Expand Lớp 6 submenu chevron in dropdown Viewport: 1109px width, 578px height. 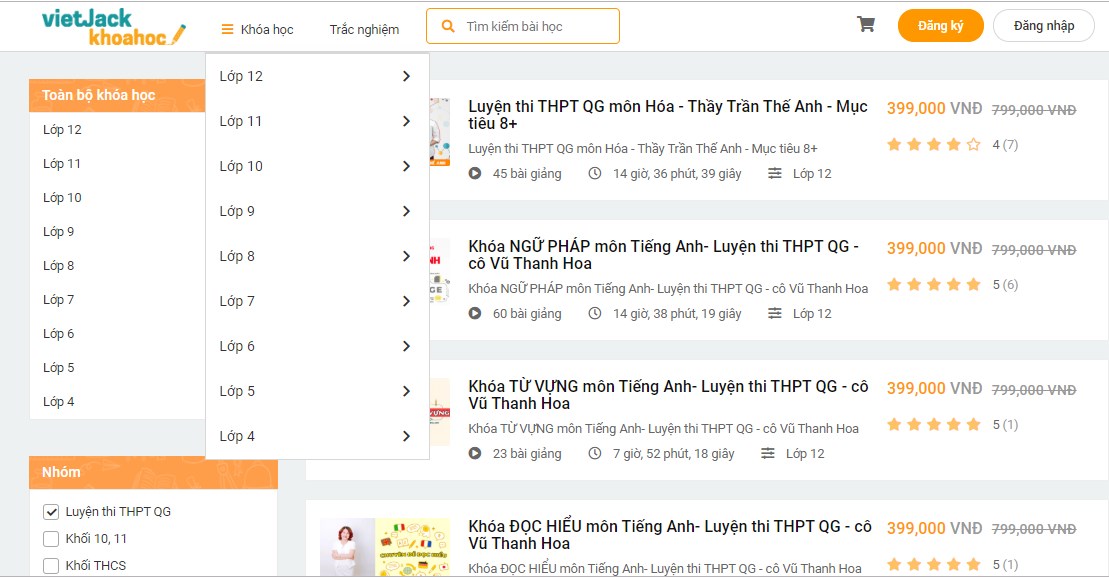(x=406, y=346)
